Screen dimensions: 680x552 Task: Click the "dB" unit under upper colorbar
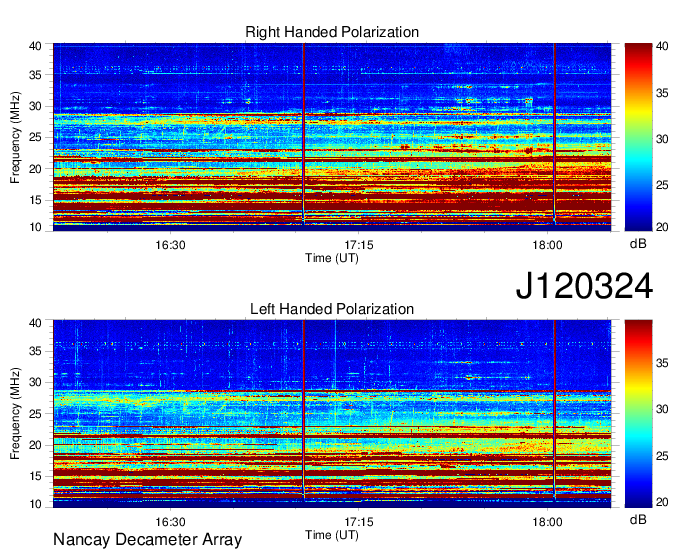[x=638, y=244]
